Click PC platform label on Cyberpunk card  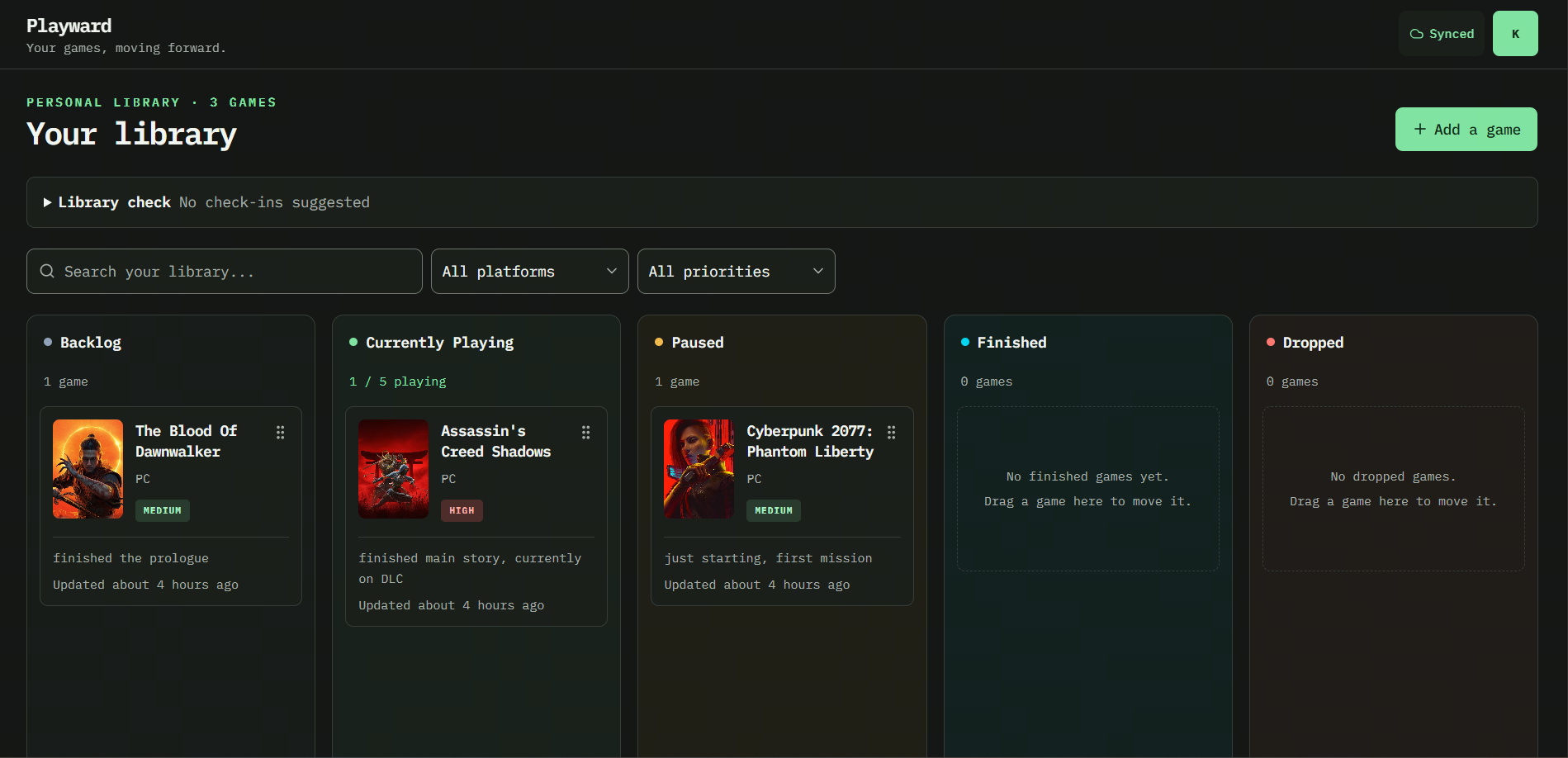[x=754, y=479]
